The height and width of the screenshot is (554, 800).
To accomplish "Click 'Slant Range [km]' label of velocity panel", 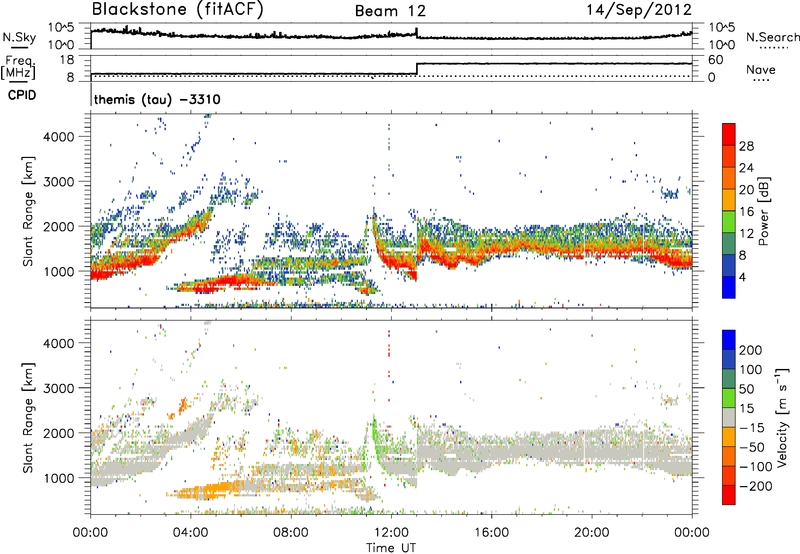I will pyautogui.click(x=28, y=417).
